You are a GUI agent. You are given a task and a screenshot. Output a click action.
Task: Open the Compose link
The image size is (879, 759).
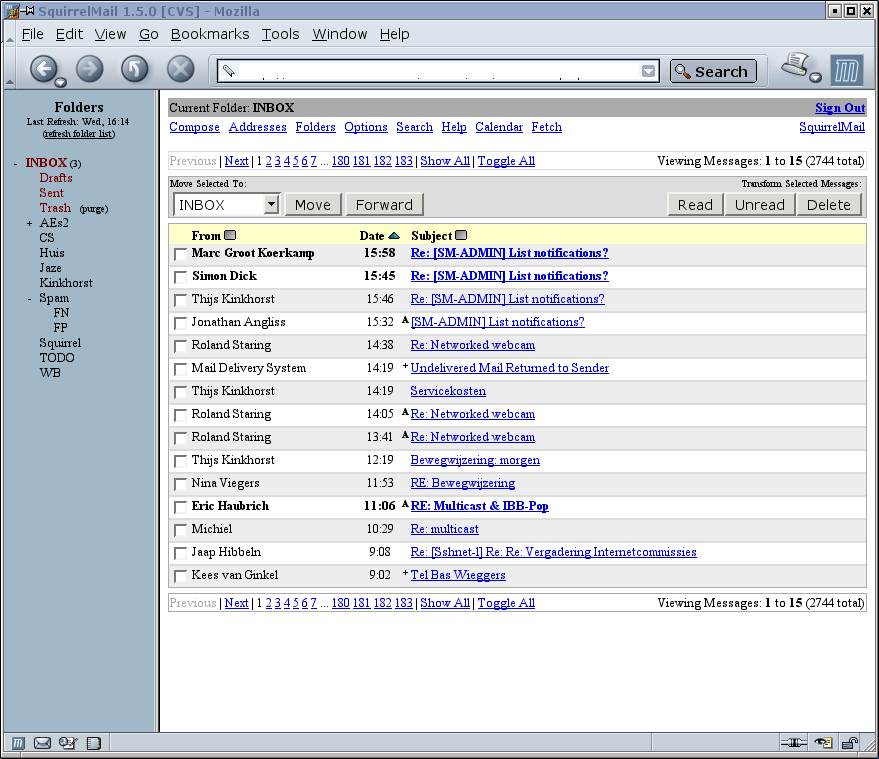pyautogui.click(x=195, y=127)
